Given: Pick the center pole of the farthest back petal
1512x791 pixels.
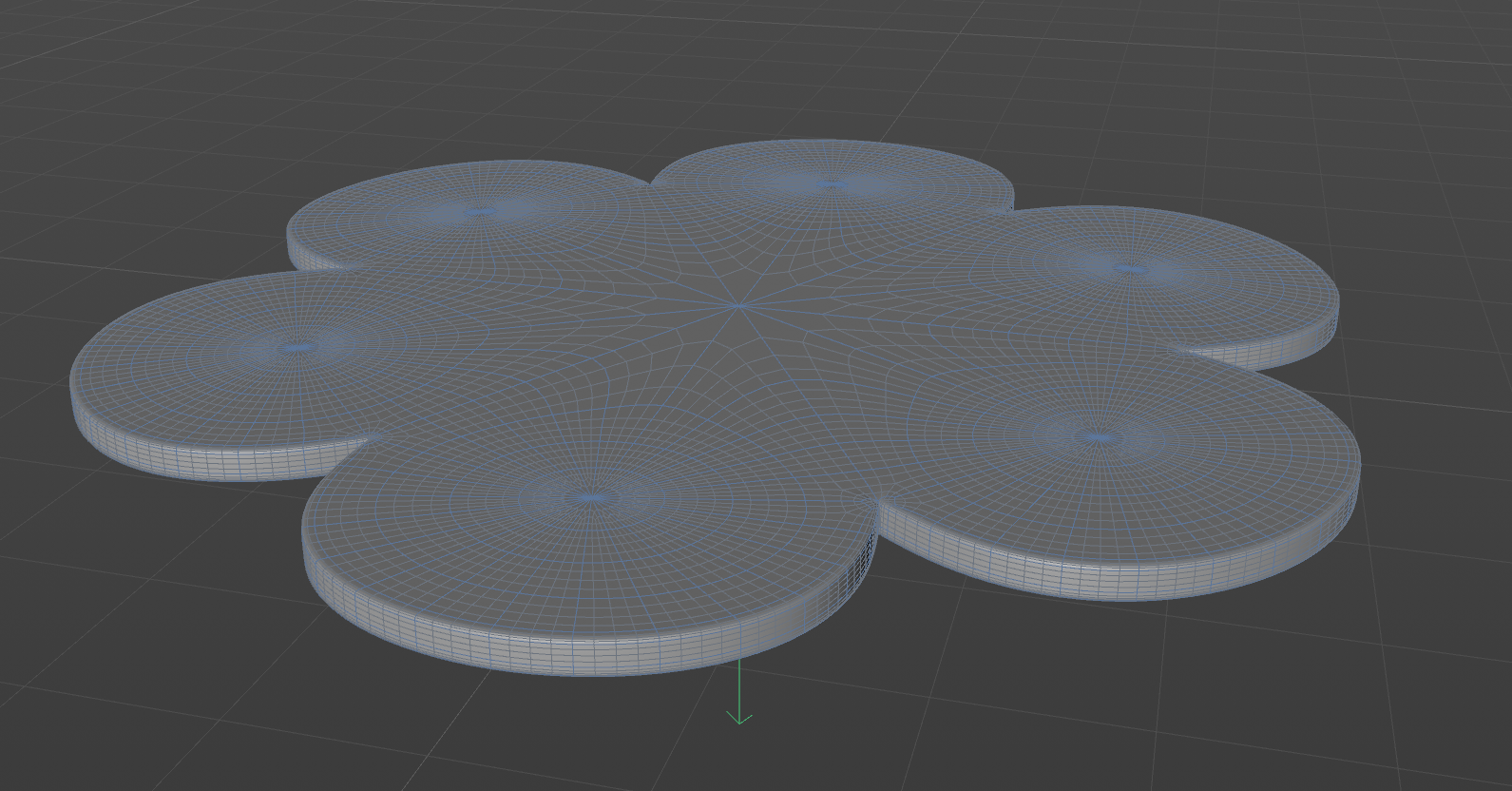Looking at the screenshot, I should point(833,183).
